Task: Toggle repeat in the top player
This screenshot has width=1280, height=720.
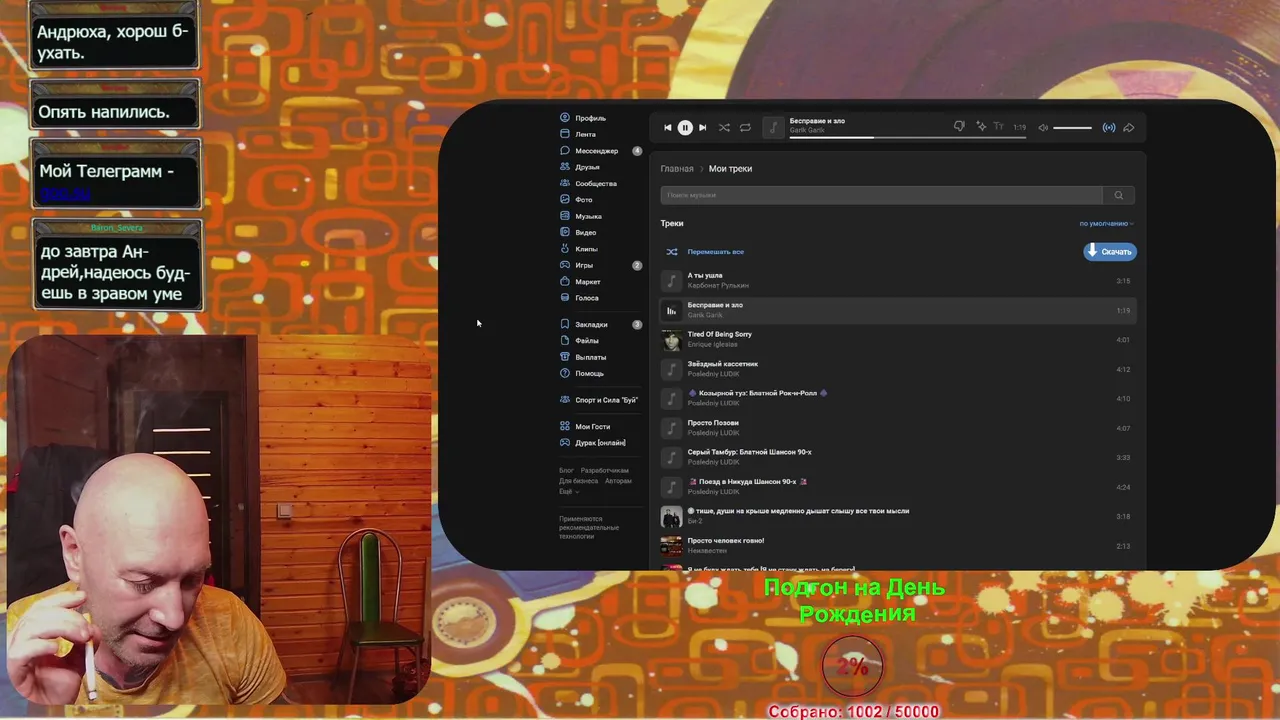Action: pyautogui.click(x=745, y=127)
